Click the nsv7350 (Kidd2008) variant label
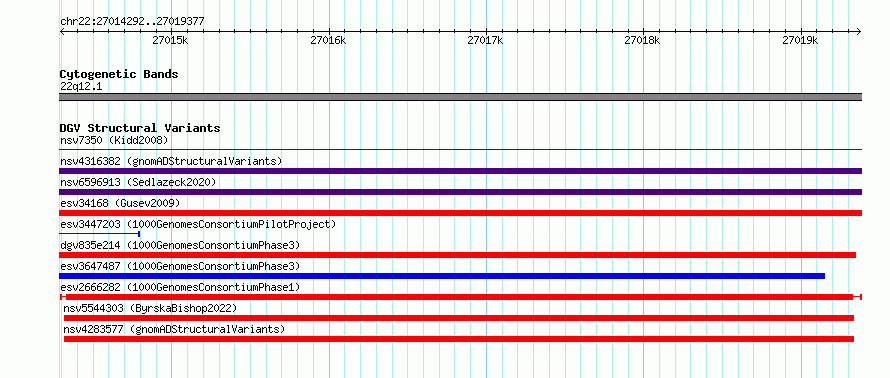This screenshot has height=378, width=890. (x=114, y=140)
